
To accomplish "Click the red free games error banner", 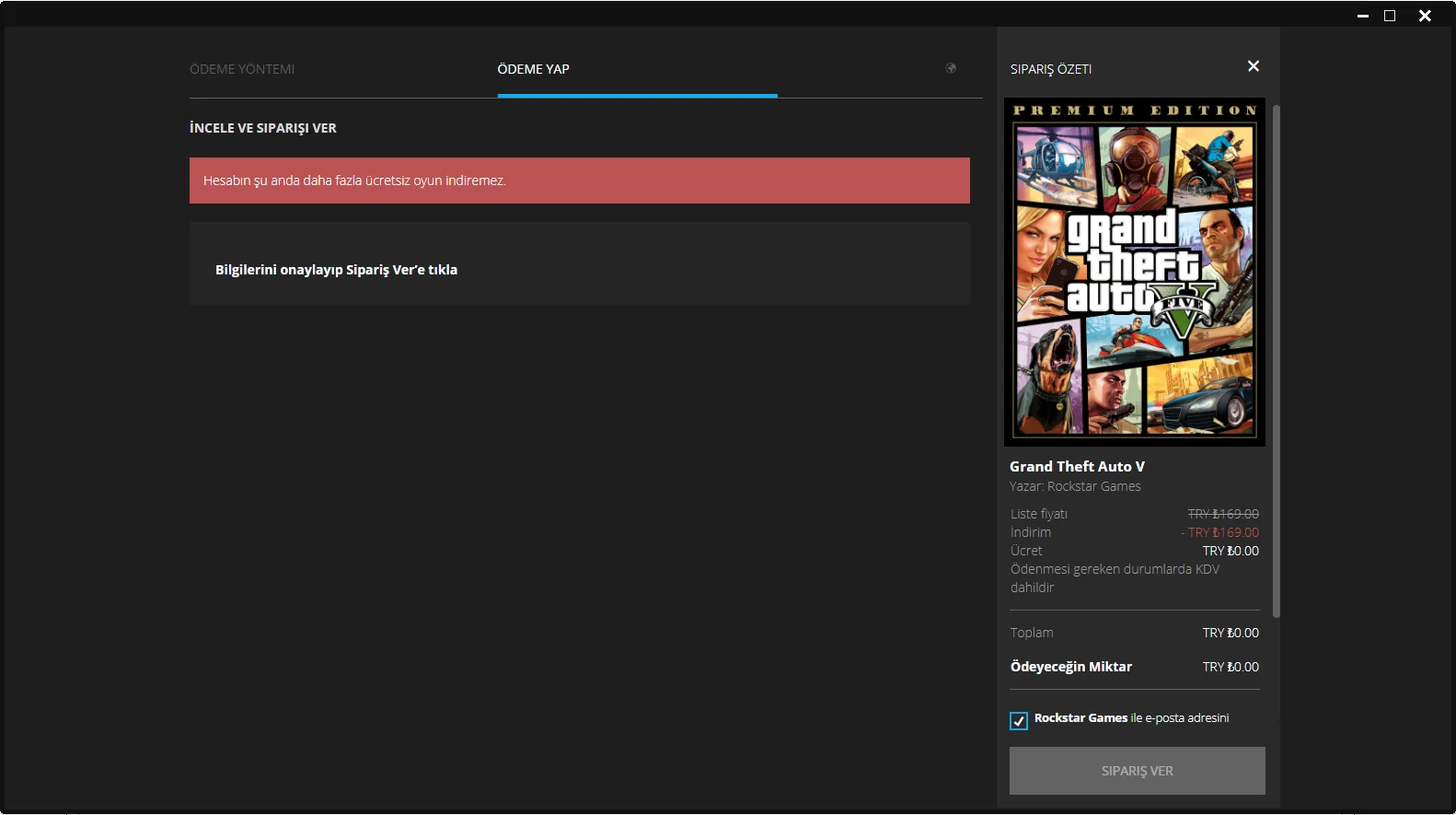I will click(580, 180).
